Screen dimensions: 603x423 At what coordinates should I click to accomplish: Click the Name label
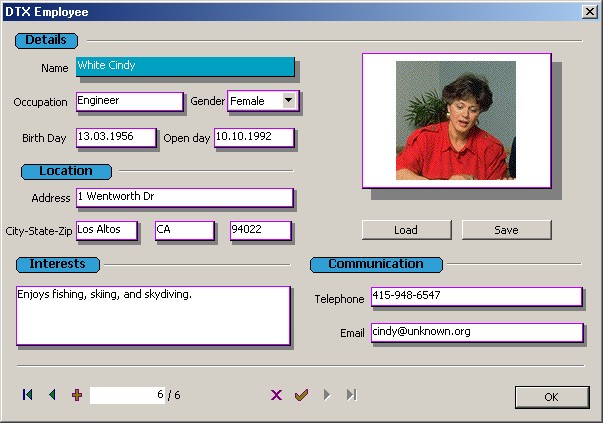[x=55, y=68]
